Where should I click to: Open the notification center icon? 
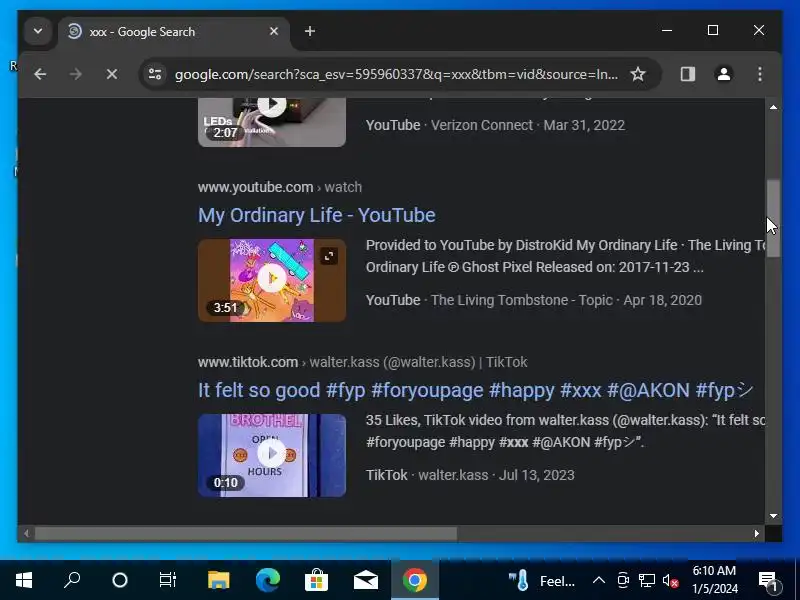[x=767, y=581]
